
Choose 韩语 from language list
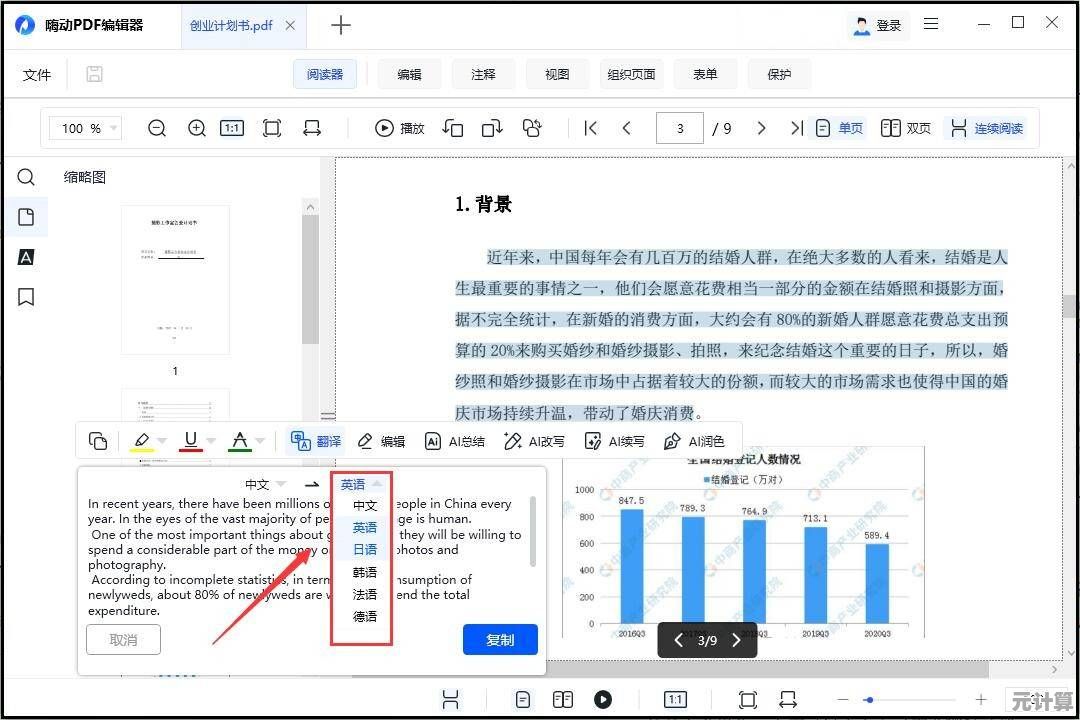pyautogui.click(x=364, y=572)
